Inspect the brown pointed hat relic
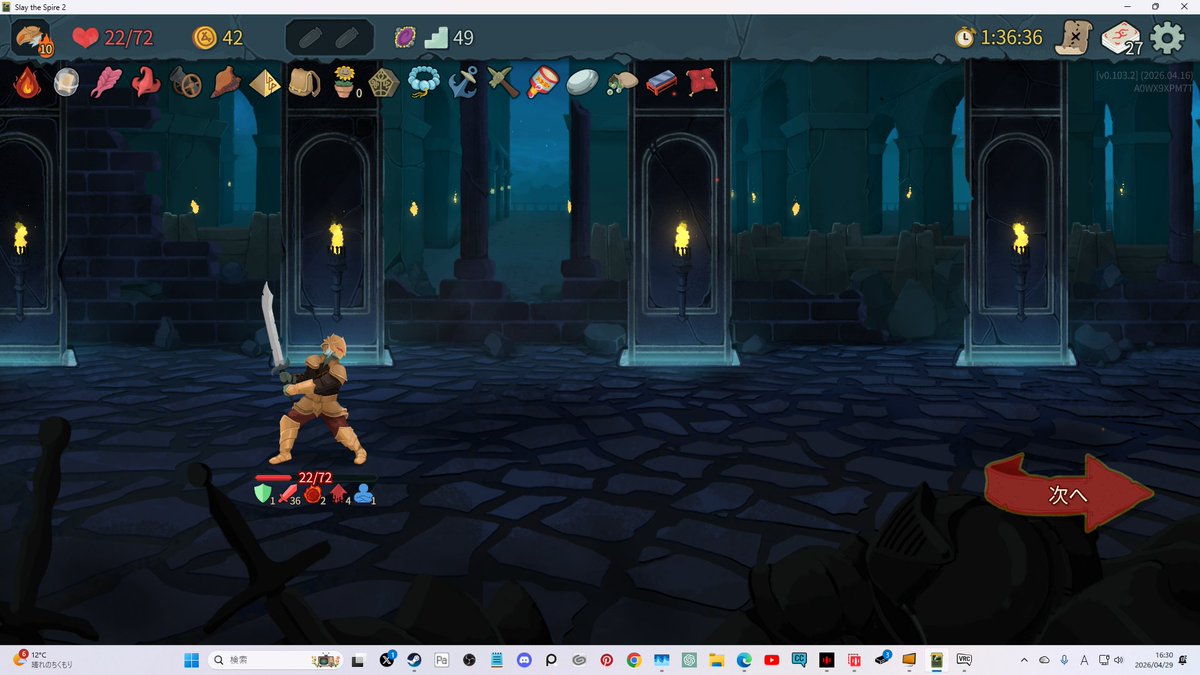1200x675 pixels. tap(225, 82)
